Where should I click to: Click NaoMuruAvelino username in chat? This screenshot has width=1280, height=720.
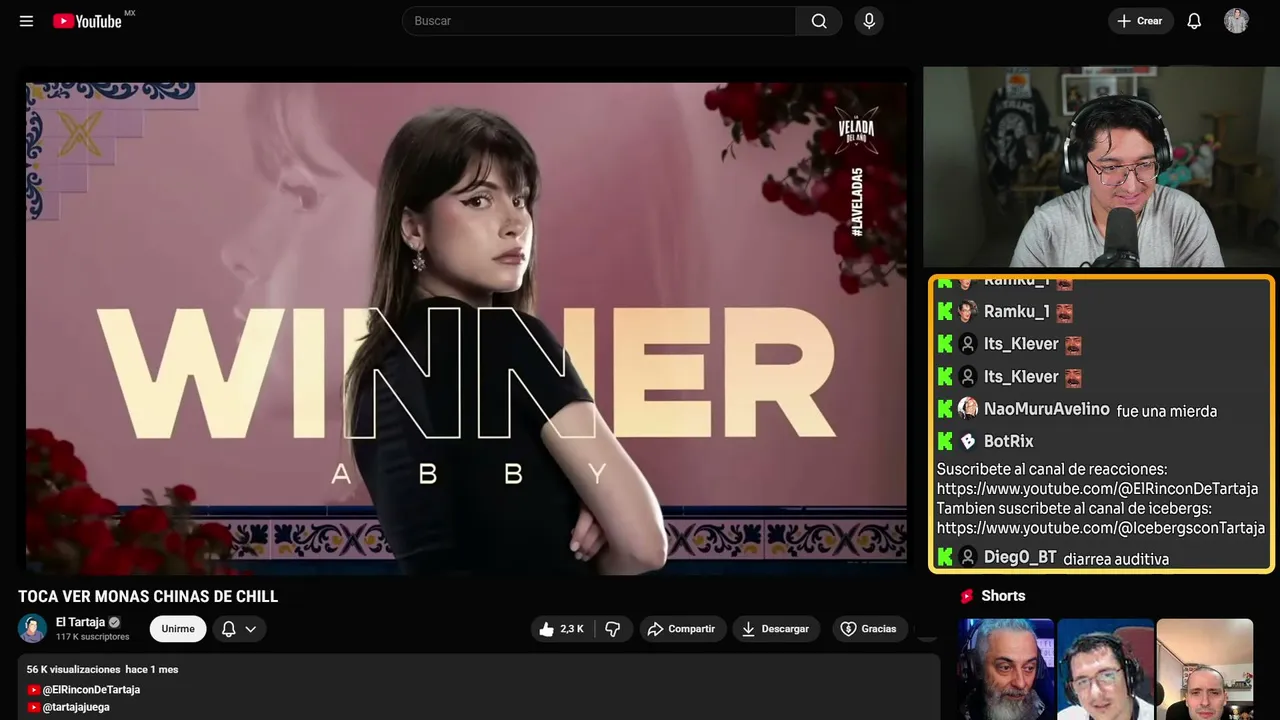(x=1046, y=409)
